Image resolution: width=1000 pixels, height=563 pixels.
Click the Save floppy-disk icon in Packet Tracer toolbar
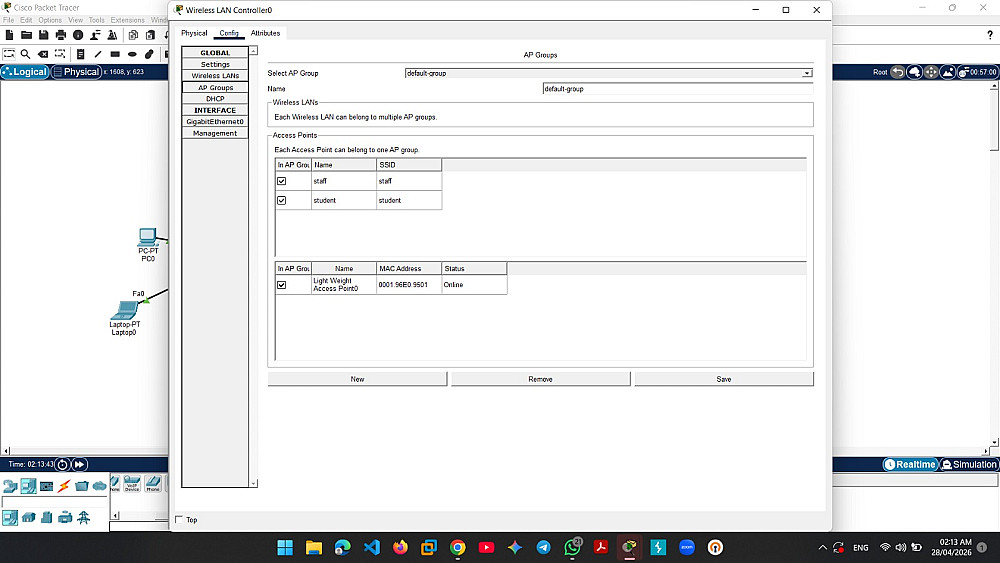click(x=43, y=34)
